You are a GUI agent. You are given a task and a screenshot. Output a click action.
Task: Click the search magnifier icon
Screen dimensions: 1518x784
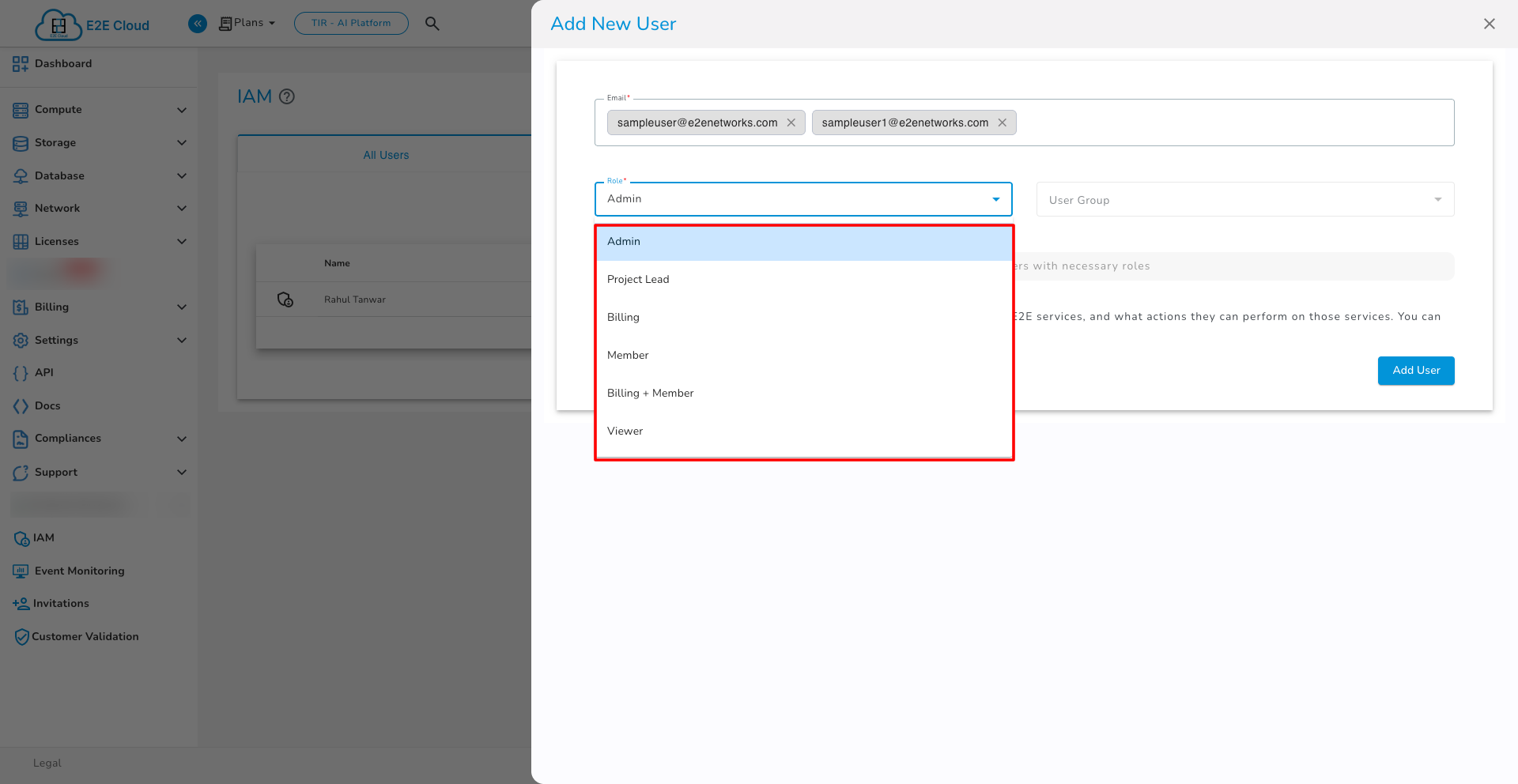click(x=432, y=24)
